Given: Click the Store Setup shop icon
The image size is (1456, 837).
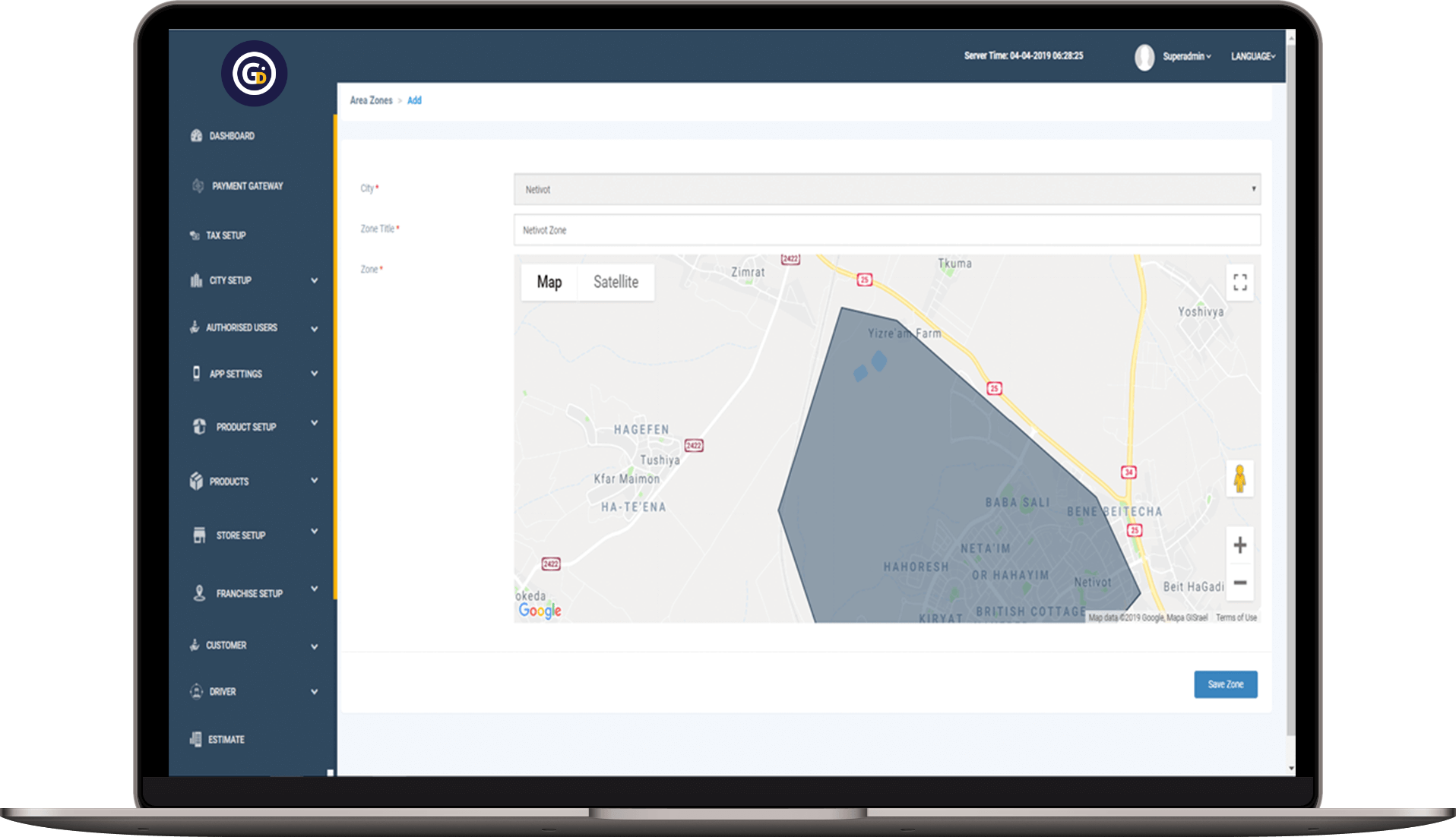Looking at the screenshot, I should (x=199, y=535).
